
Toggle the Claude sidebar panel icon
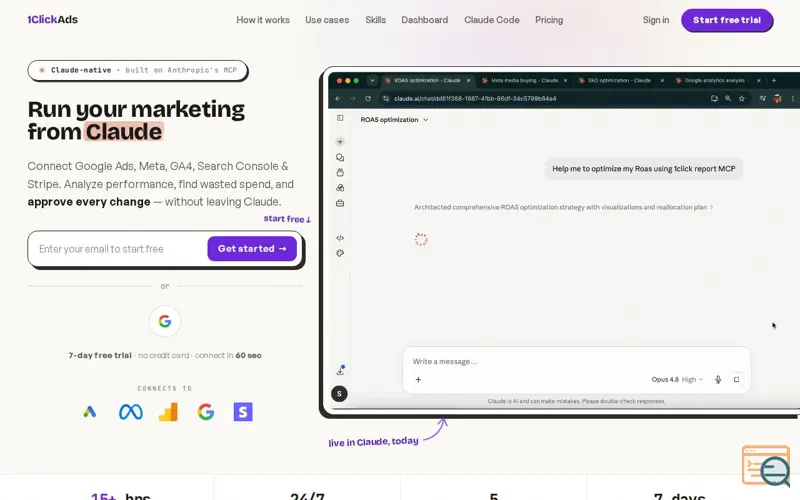[340, 118]
